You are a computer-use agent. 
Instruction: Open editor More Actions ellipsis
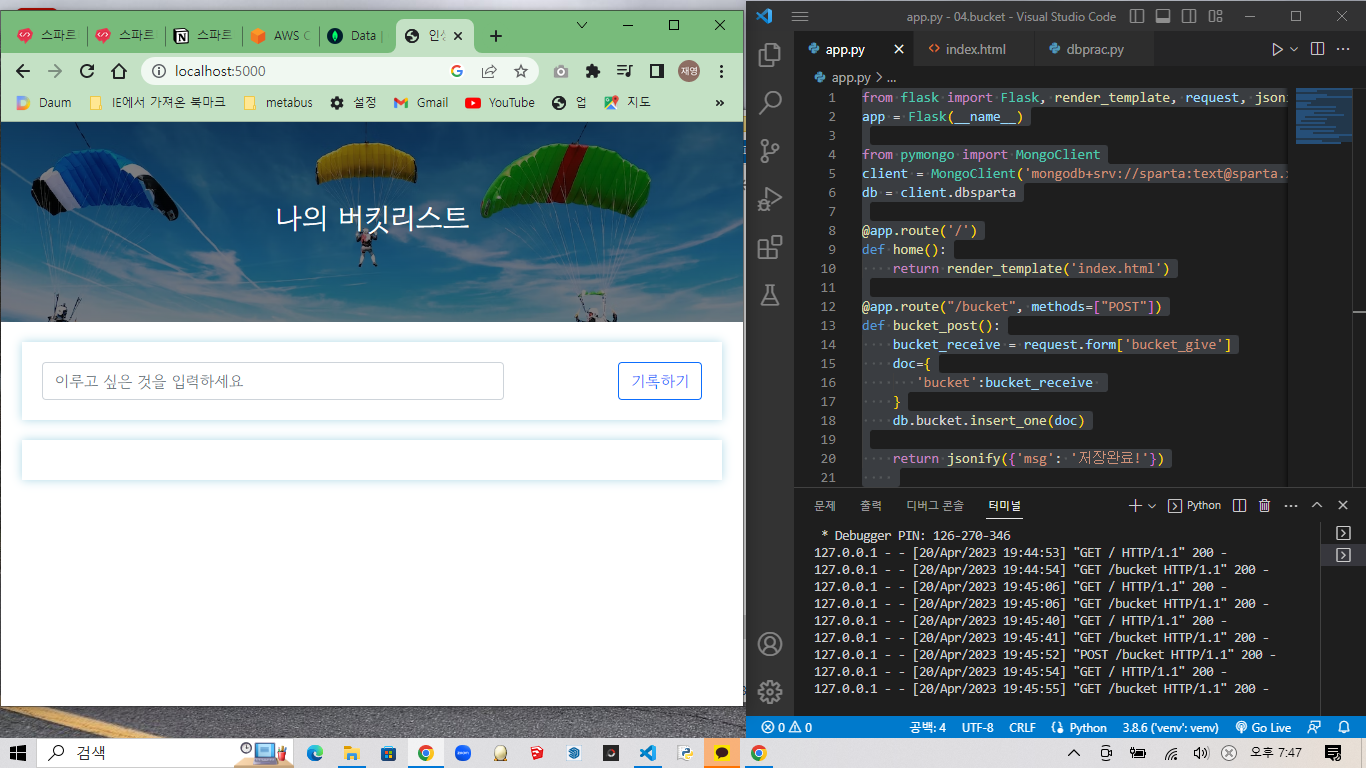click(x=1344, y=49)
